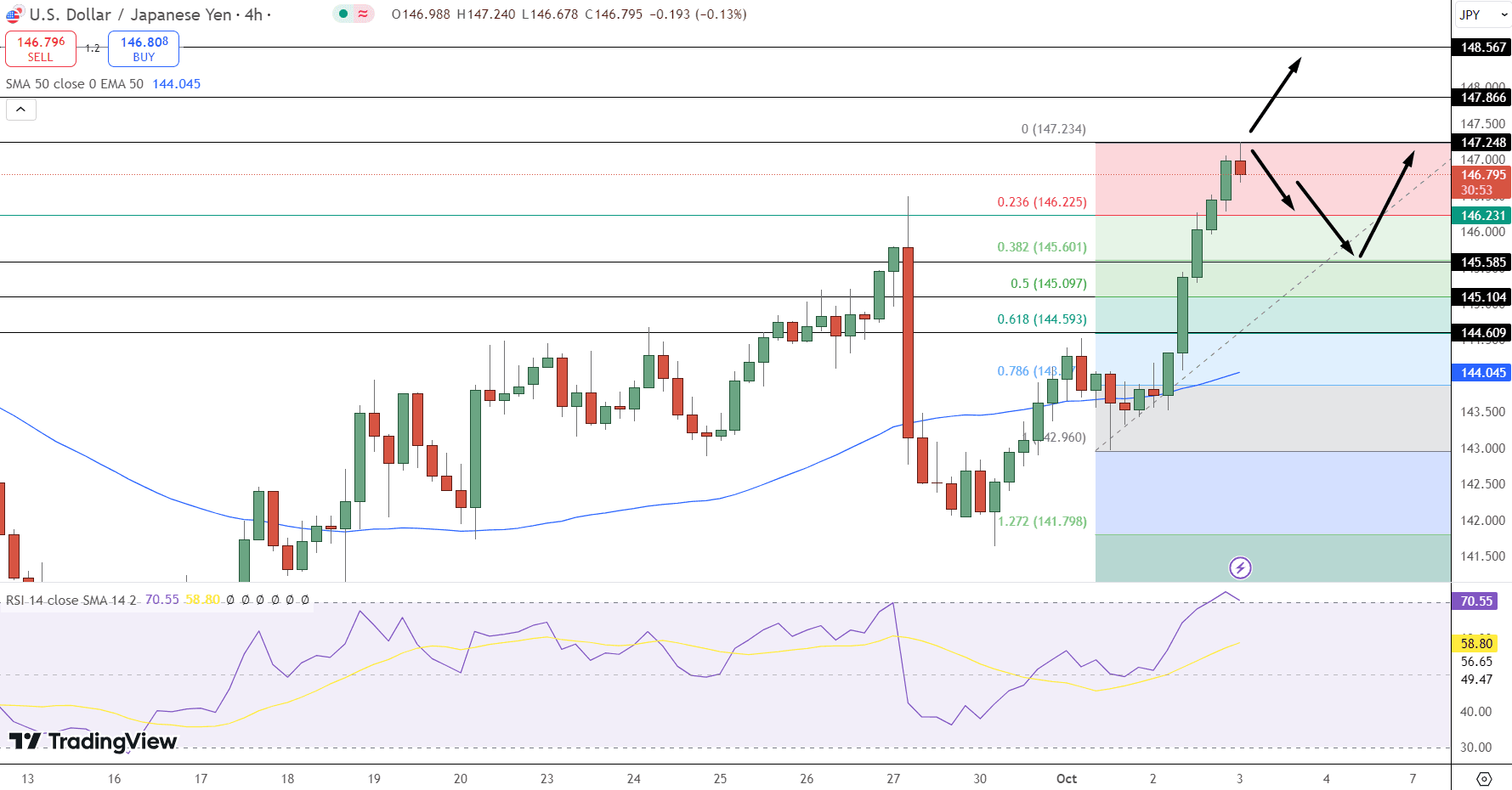Click the change value −0.193 (−0.13%)
The image size is (1512, 790).
(698, 14)
